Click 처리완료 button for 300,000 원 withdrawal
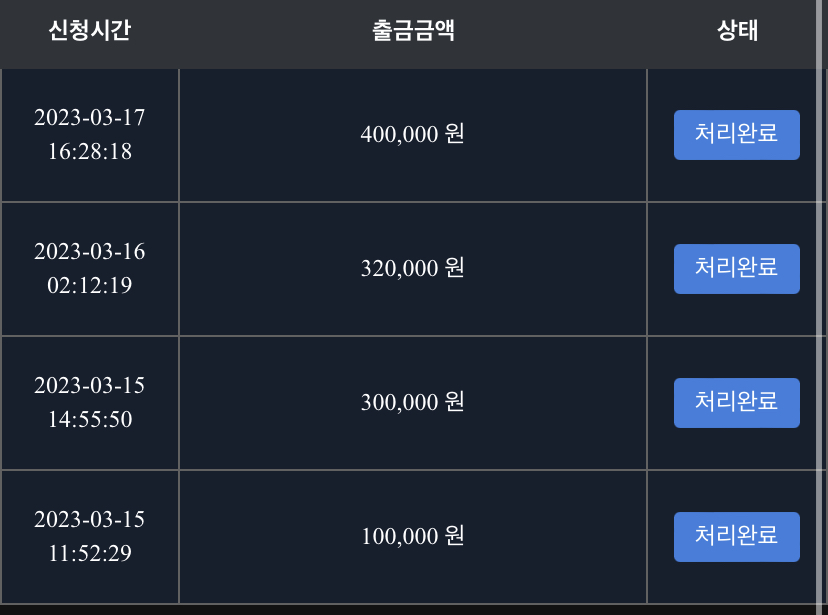 pos(737,403)
